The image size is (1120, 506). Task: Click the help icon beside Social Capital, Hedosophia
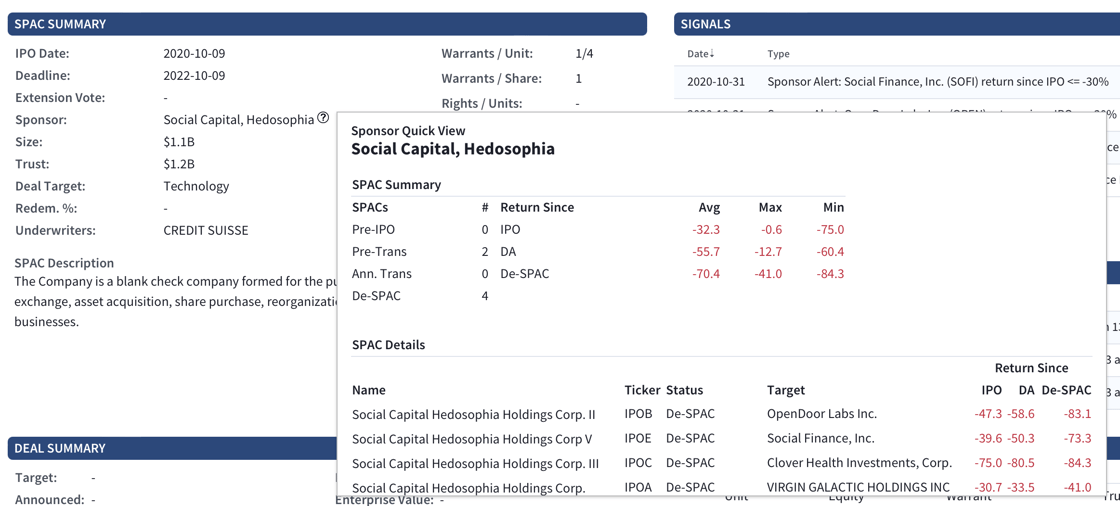pyautogui.click(x=323, y=118)
